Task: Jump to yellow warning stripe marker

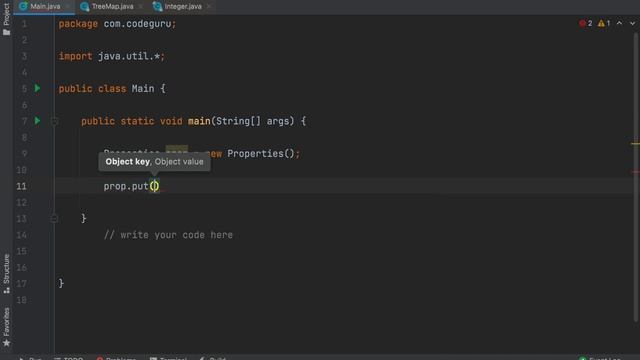Action: (635, 144)
